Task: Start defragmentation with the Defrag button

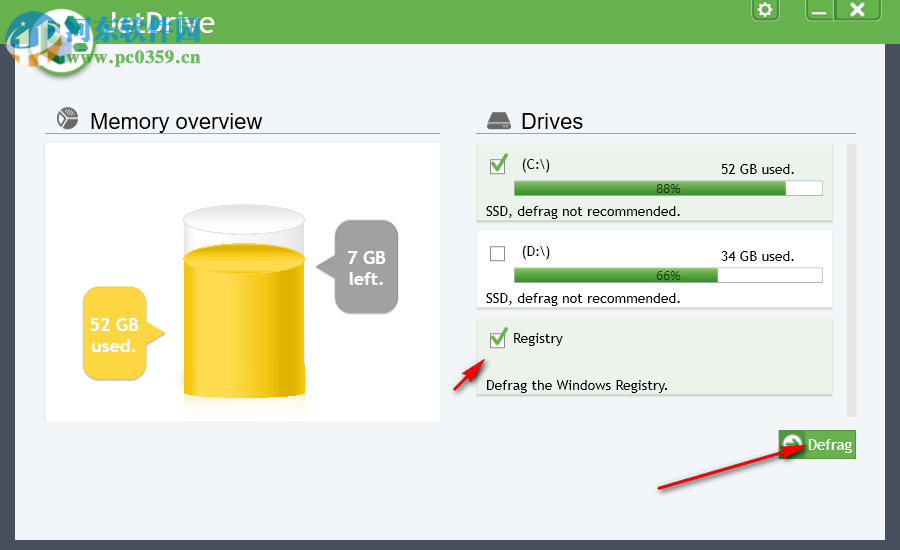Action: (x=817, y=444)
